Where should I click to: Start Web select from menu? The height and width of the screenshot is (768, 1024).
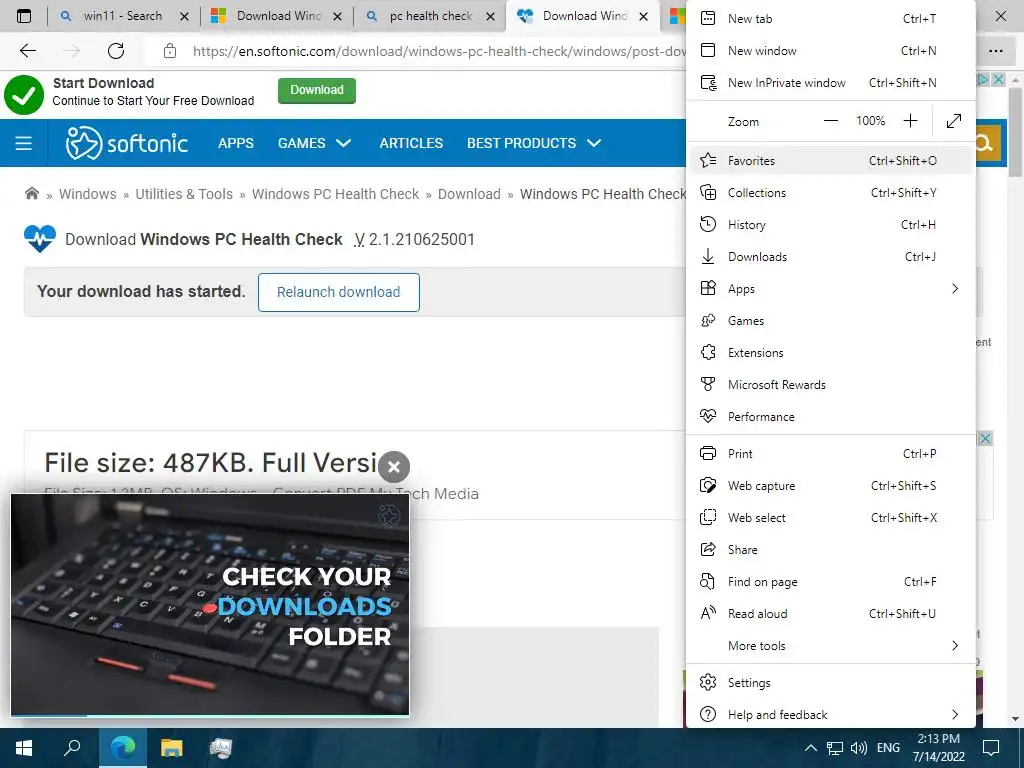831,518
